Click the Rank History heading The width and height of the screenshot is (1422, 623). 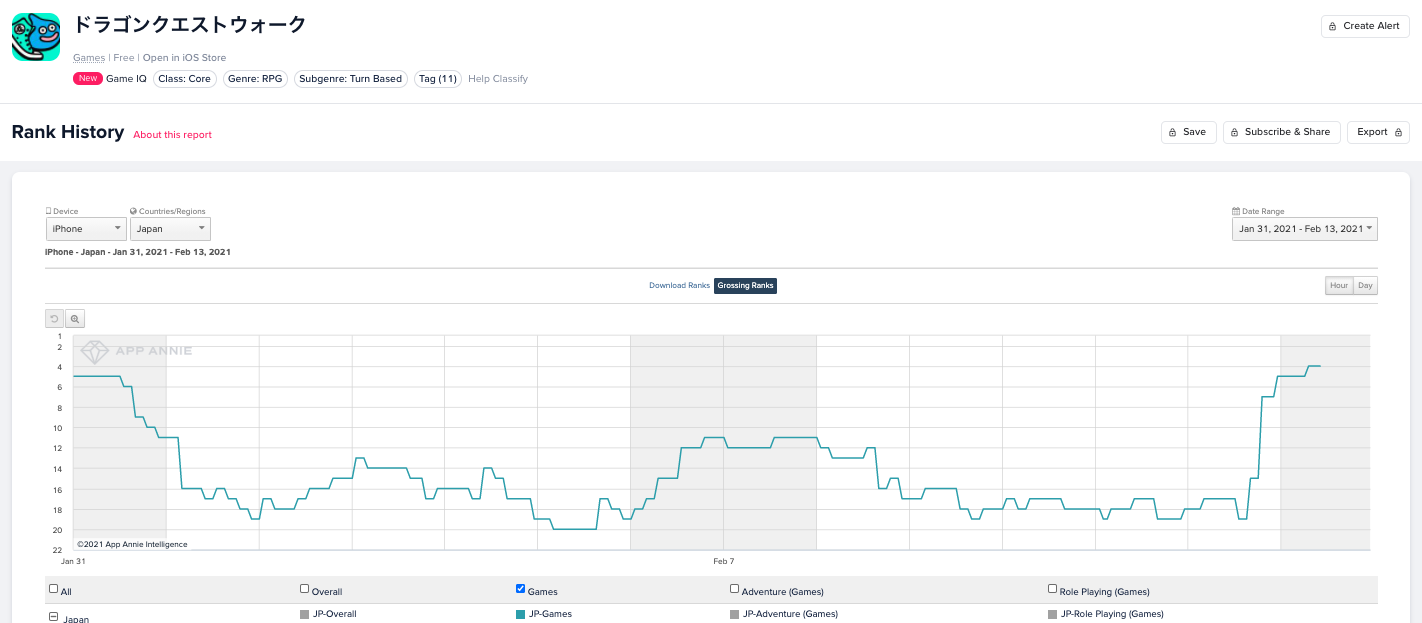click(x=68, y=132)
